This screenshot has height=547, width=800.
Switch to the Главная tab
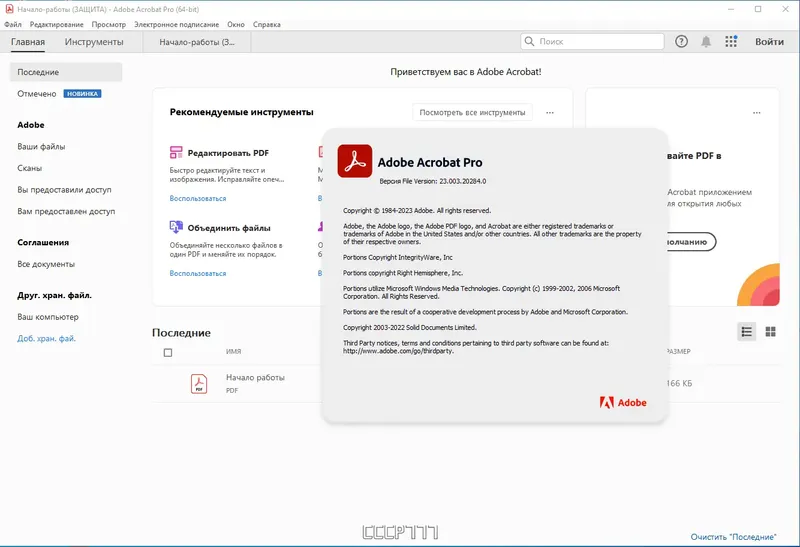coord(28,42)
